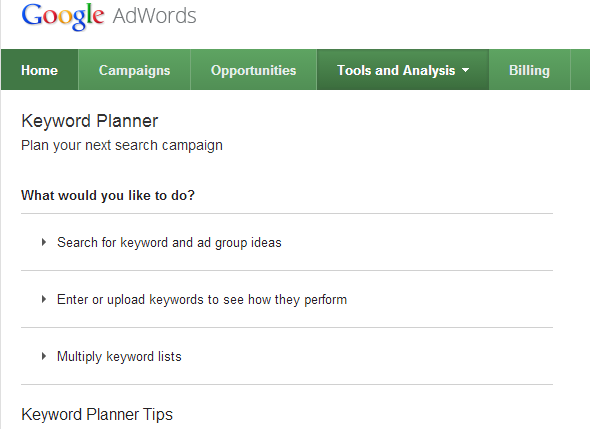Click the Keyword Planner page heading

pos(90,121)
